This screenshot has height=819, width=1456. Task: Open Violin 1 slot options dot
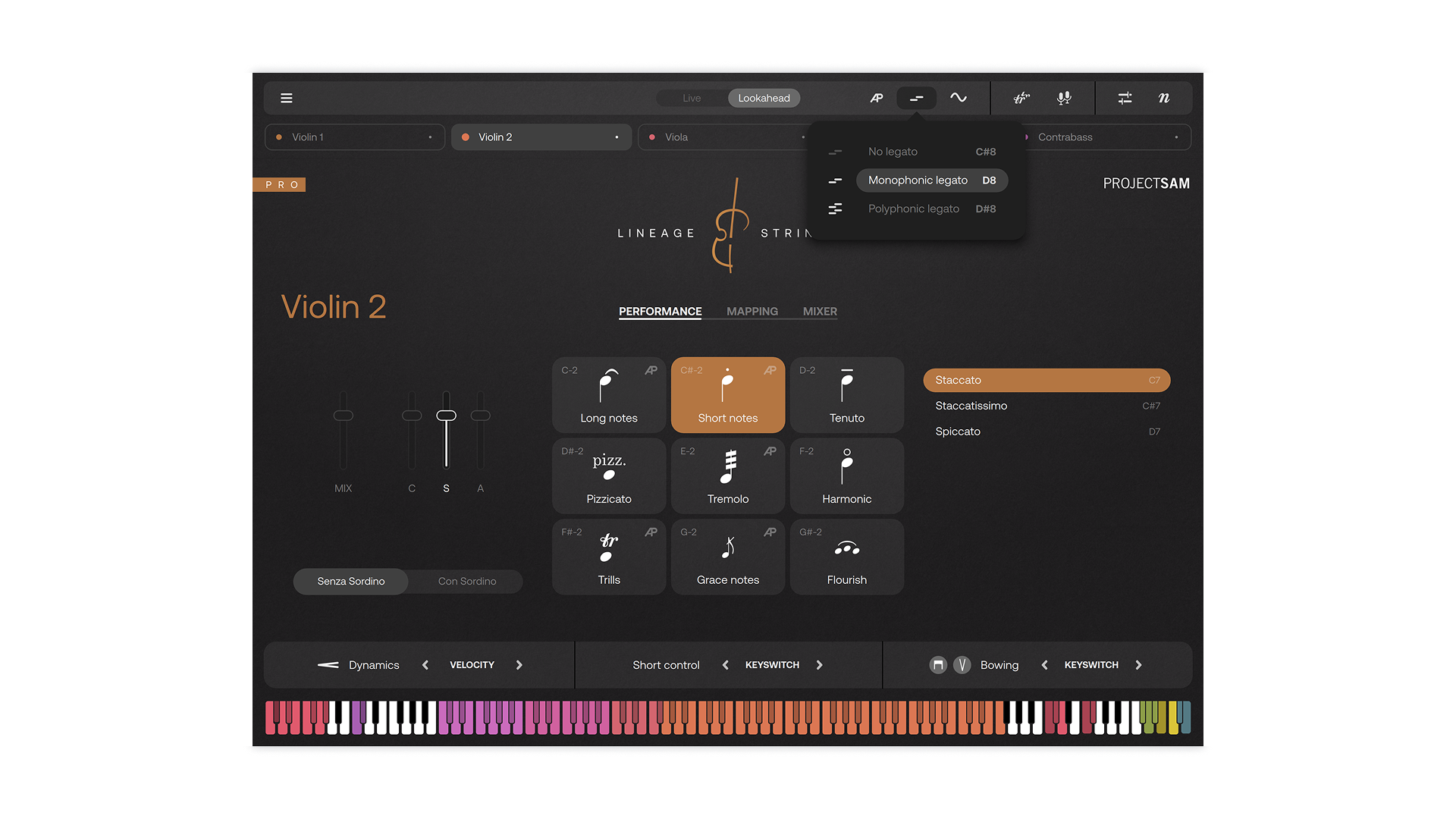(430, 137)
